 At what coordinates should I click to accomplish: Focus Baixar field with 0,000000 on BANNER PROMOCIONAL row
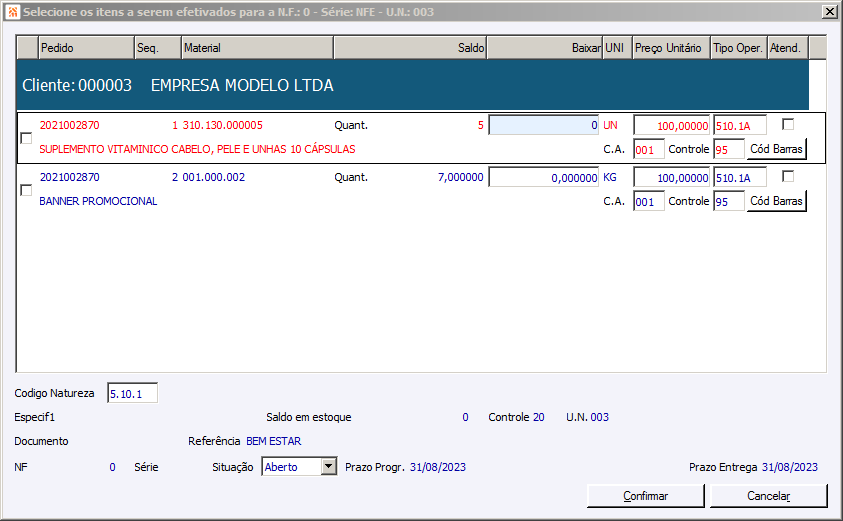(x=544, y=177)
